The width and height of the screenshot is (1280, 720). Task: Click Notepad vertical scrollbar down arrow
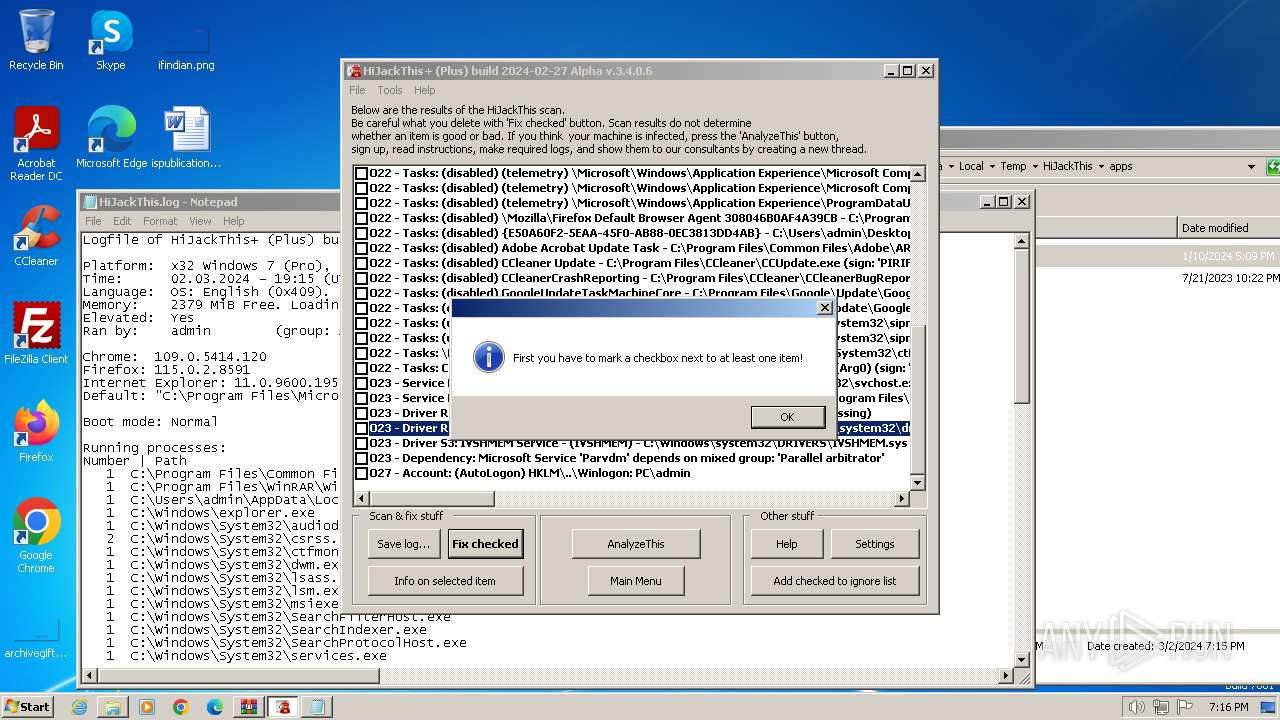point(1021,660)
